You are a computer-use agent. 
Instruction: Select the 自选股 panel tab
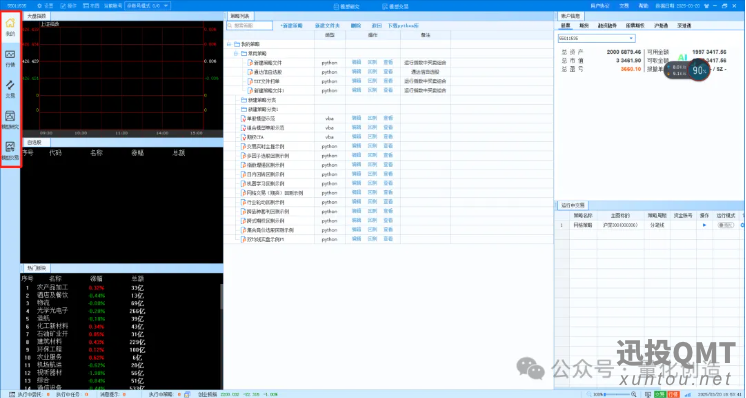pyautogui.click(x=34, y=142)
